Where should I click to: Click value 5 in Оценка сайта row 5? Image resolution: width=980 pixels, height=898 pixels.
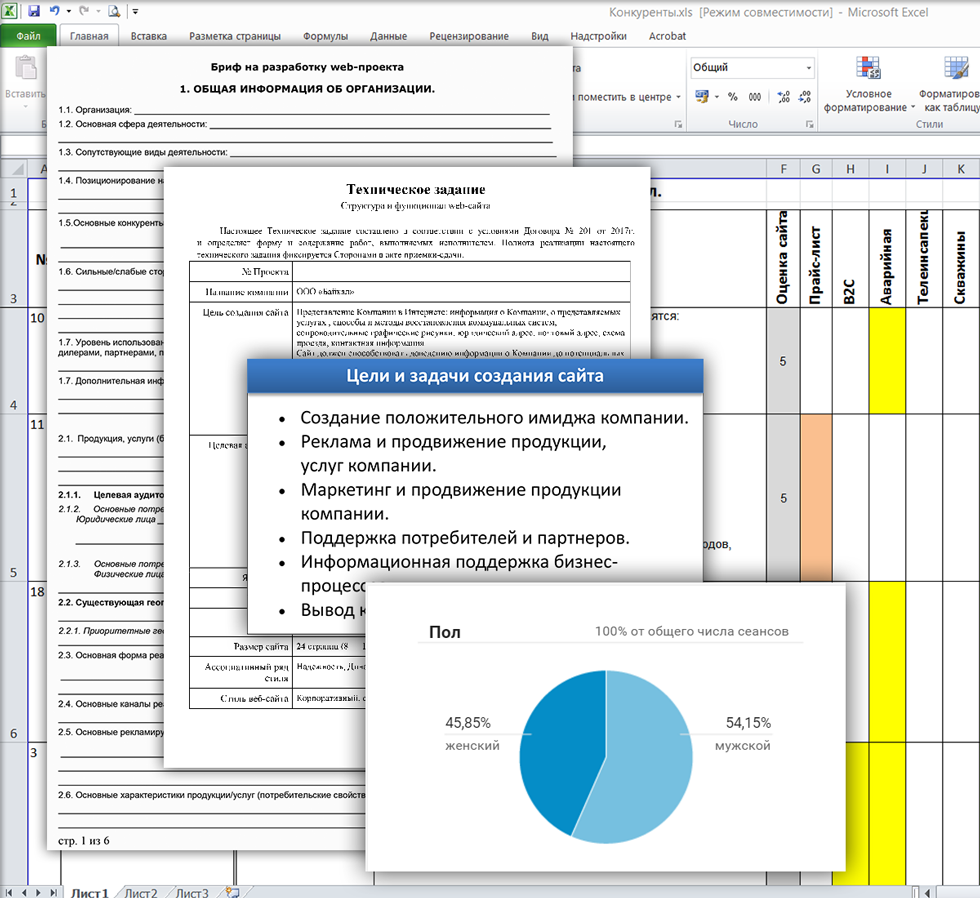783,498
